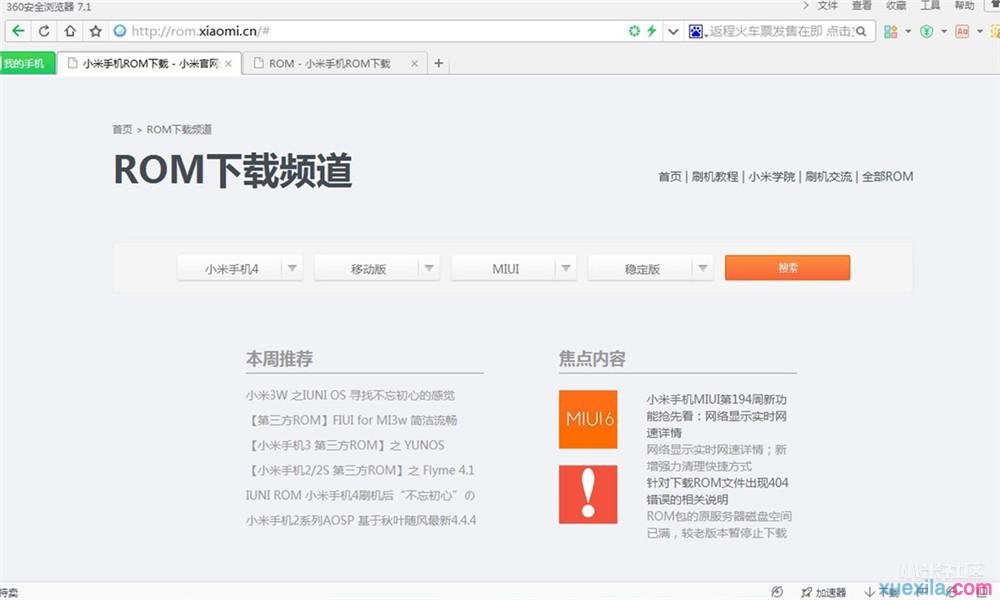Go to browser home page icon
The width and height of the screenshot is (1000, 600).
(70, 31)
